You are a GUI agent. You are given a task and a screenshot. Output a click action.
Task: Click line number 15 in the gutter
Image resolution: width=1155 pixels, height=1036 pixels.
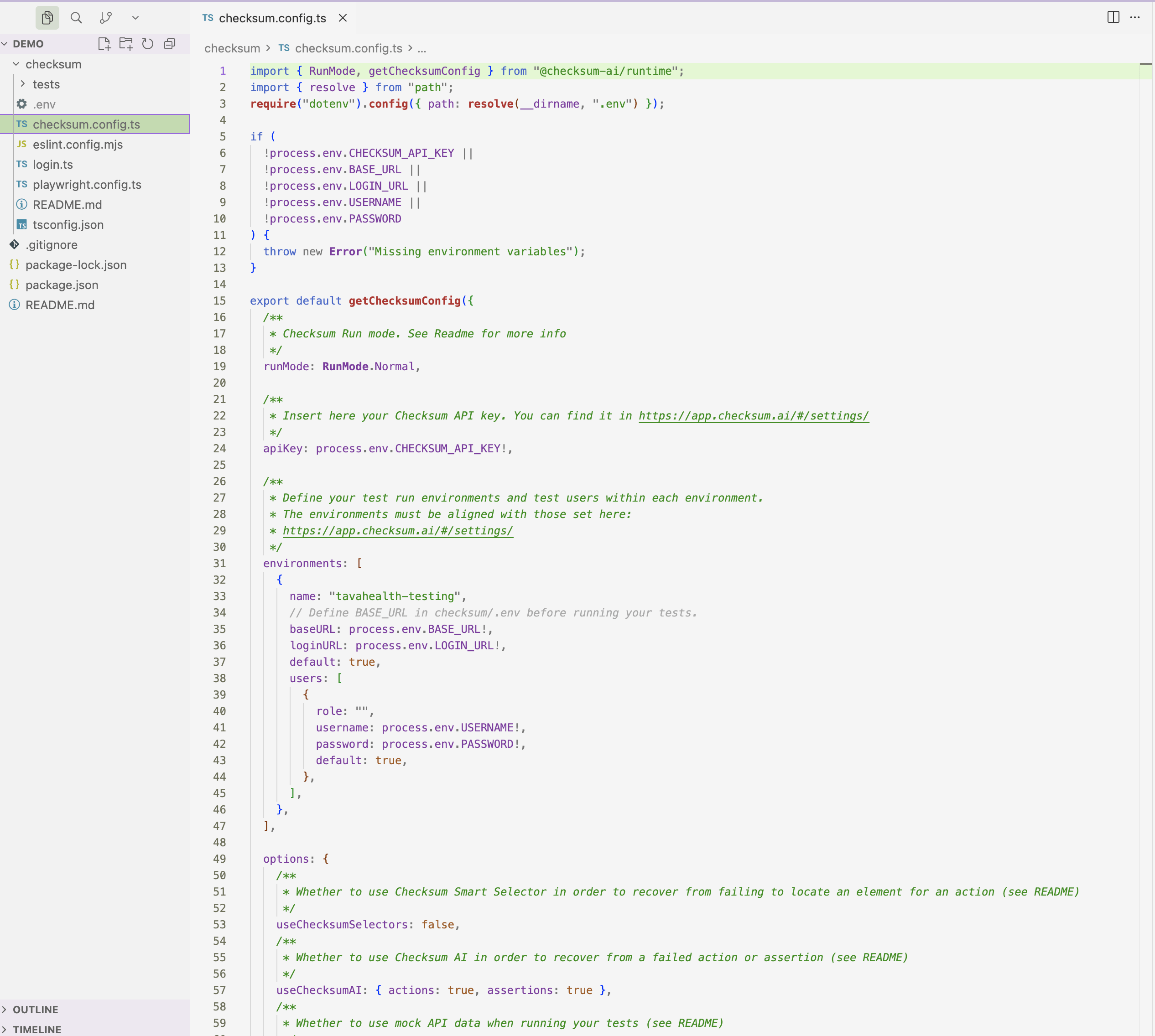(220, 301)
